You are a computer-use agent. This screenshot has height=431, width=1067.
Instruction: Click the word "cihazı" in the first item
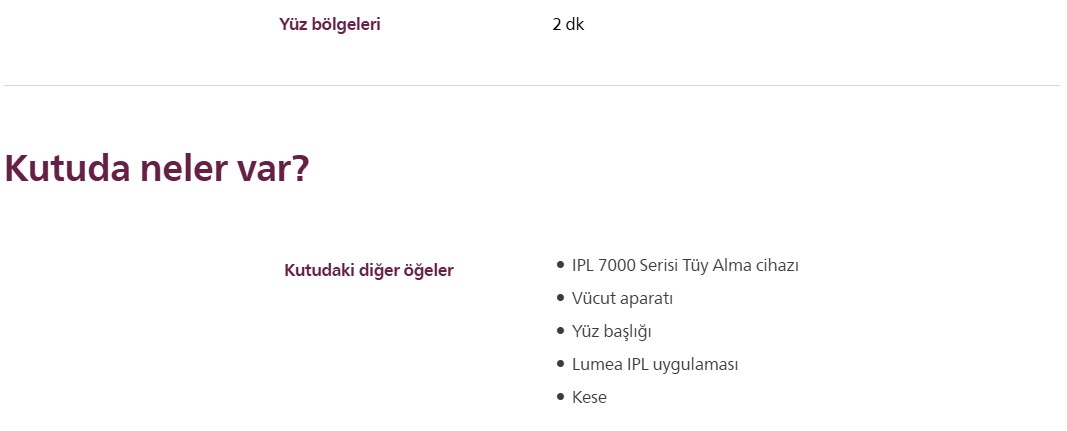(777, 266)
